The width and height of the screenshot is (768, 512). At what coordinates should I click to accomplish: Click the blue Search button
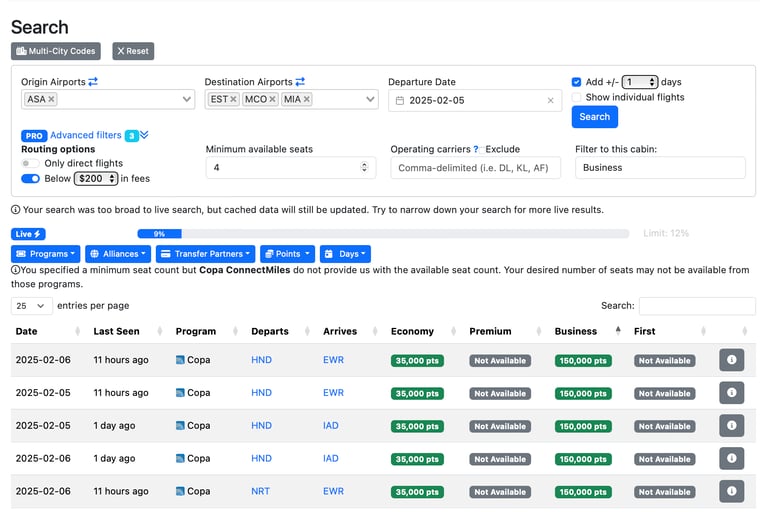[595, 117]
